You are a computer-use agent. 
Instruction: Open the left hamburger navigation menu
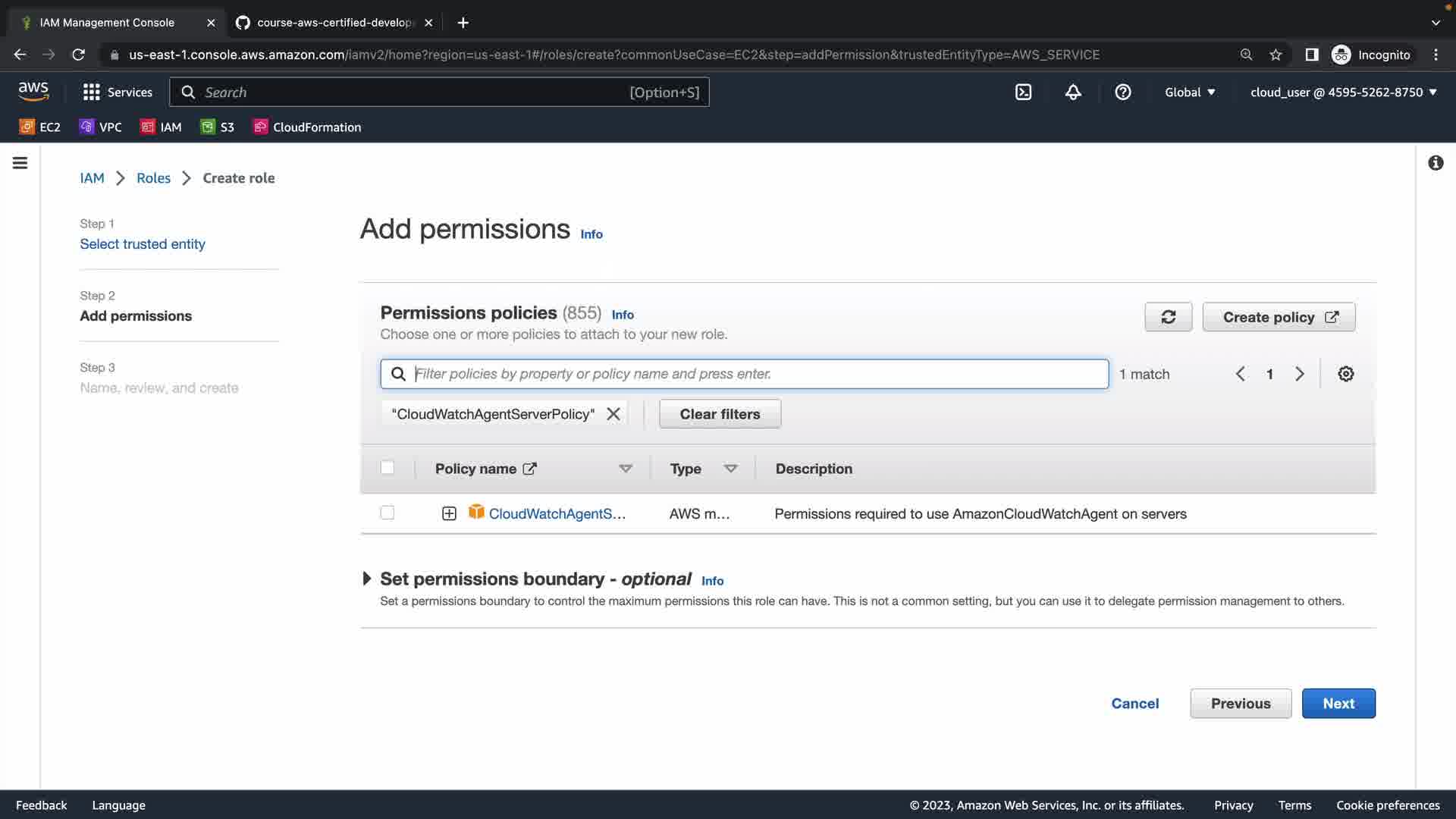click(x=20, y=163)
